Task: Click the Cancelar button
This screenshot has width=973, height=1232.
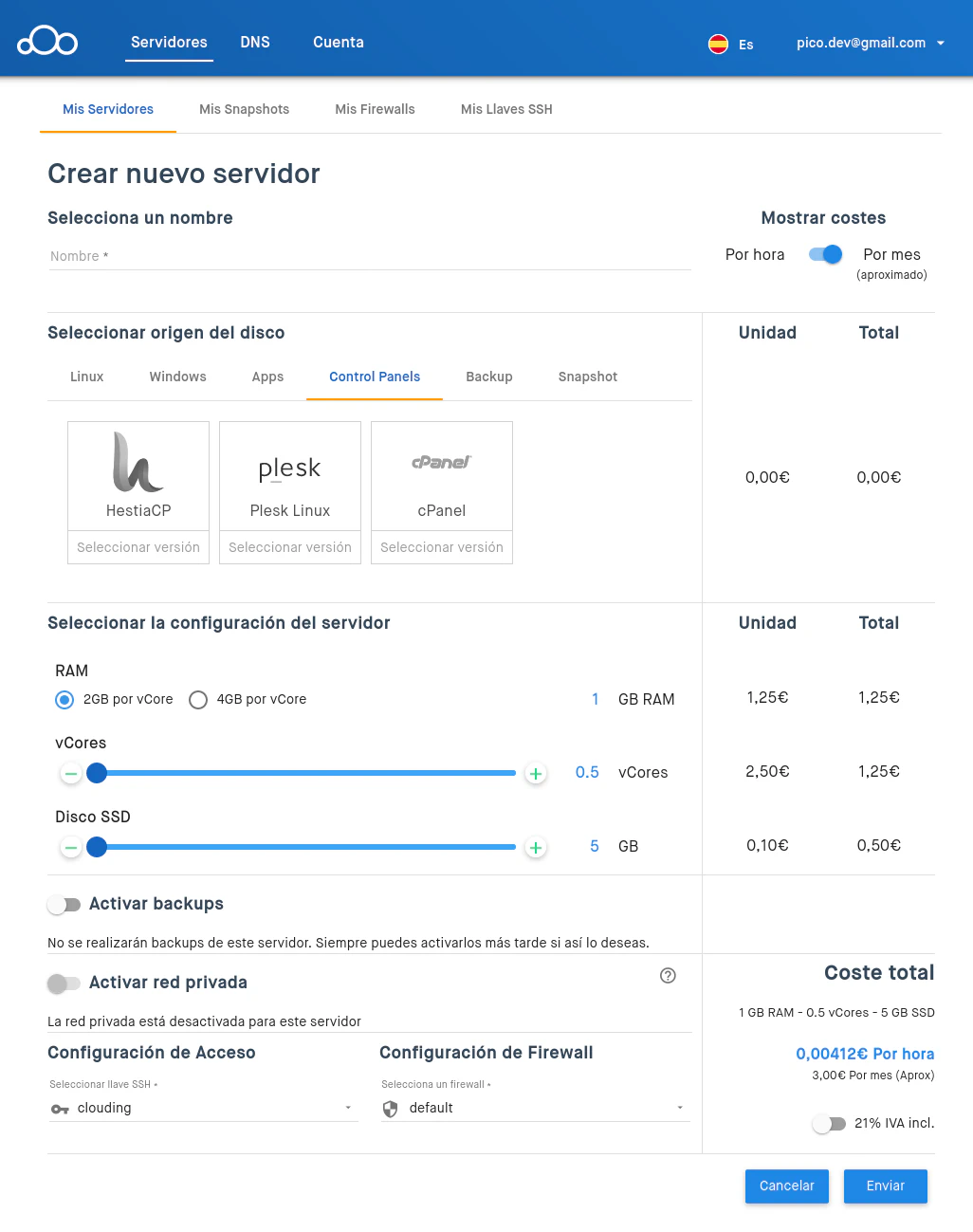Action: pos(786,1186)
